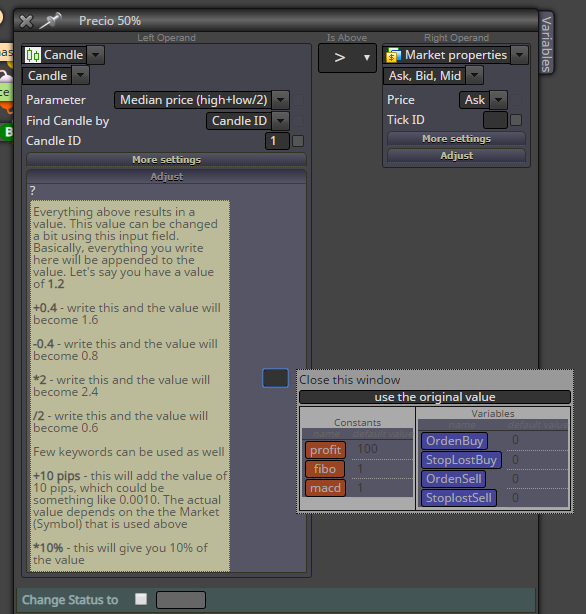586x614 pixels.
Task: Open the Find Candle by dropdown
Action: [280, 121]
